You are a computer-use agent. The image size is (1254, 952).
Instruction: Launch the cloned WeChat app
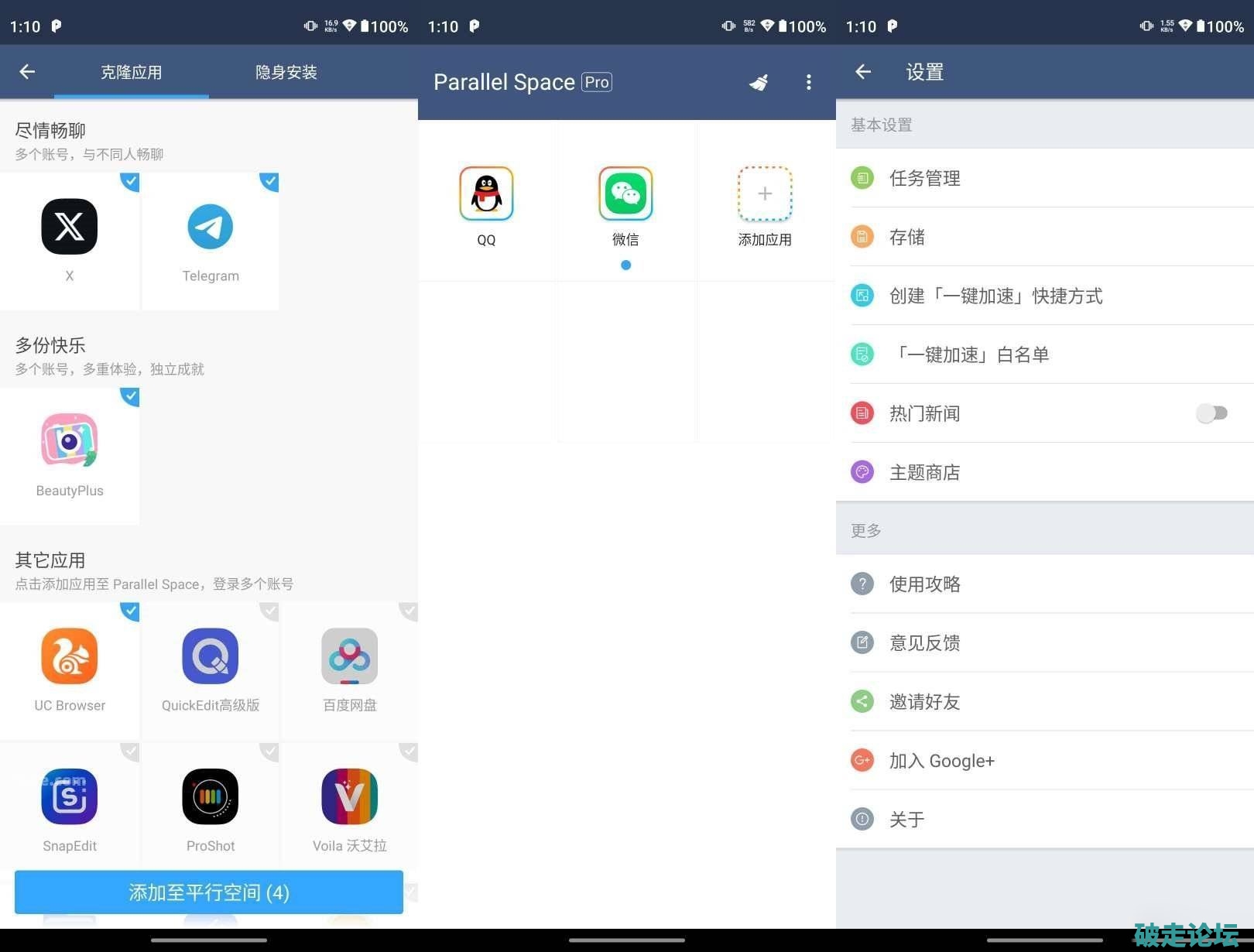click(625, 193)
